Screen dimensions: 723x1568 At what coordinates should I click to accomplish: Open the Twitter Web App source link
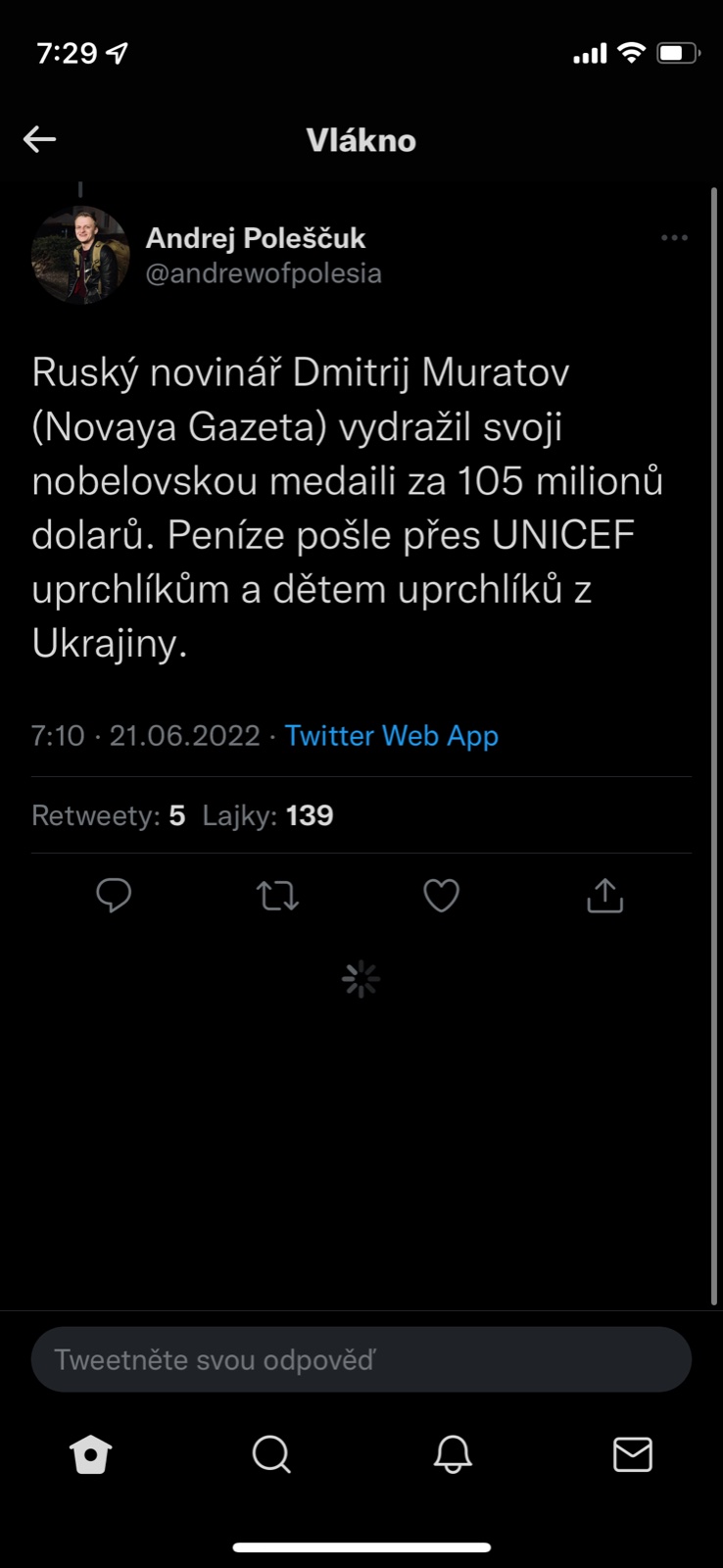pos(392,736)
